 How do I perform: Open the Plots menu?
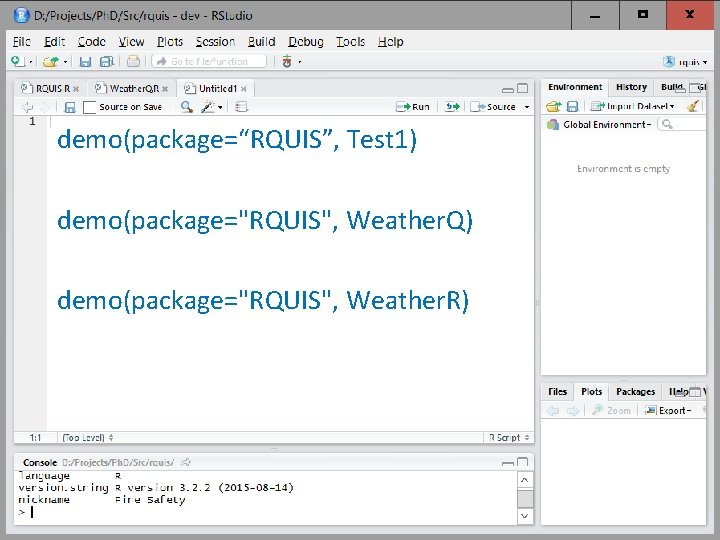tap(170, 42)
